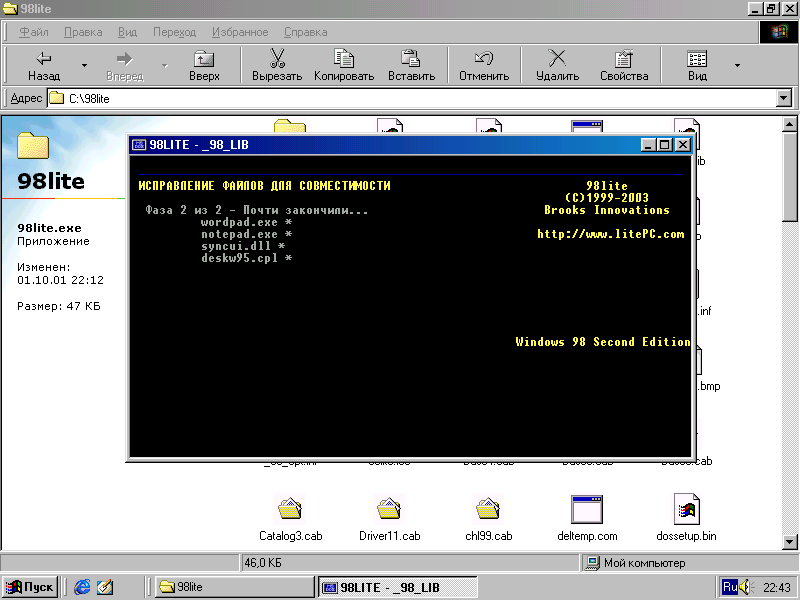Click the 98lite.exe name in info pane

click(x=49, y=228)
